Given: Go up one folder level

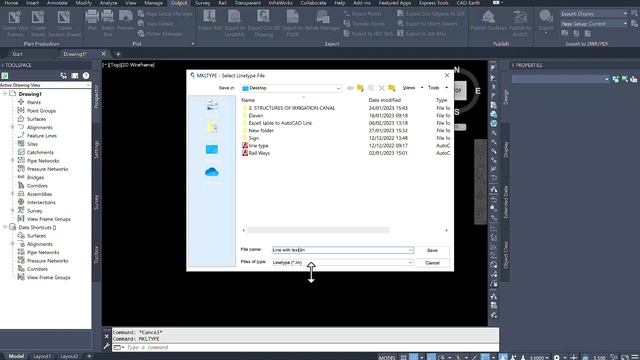Looking at the screenshot, I should [x=360, y=88].
